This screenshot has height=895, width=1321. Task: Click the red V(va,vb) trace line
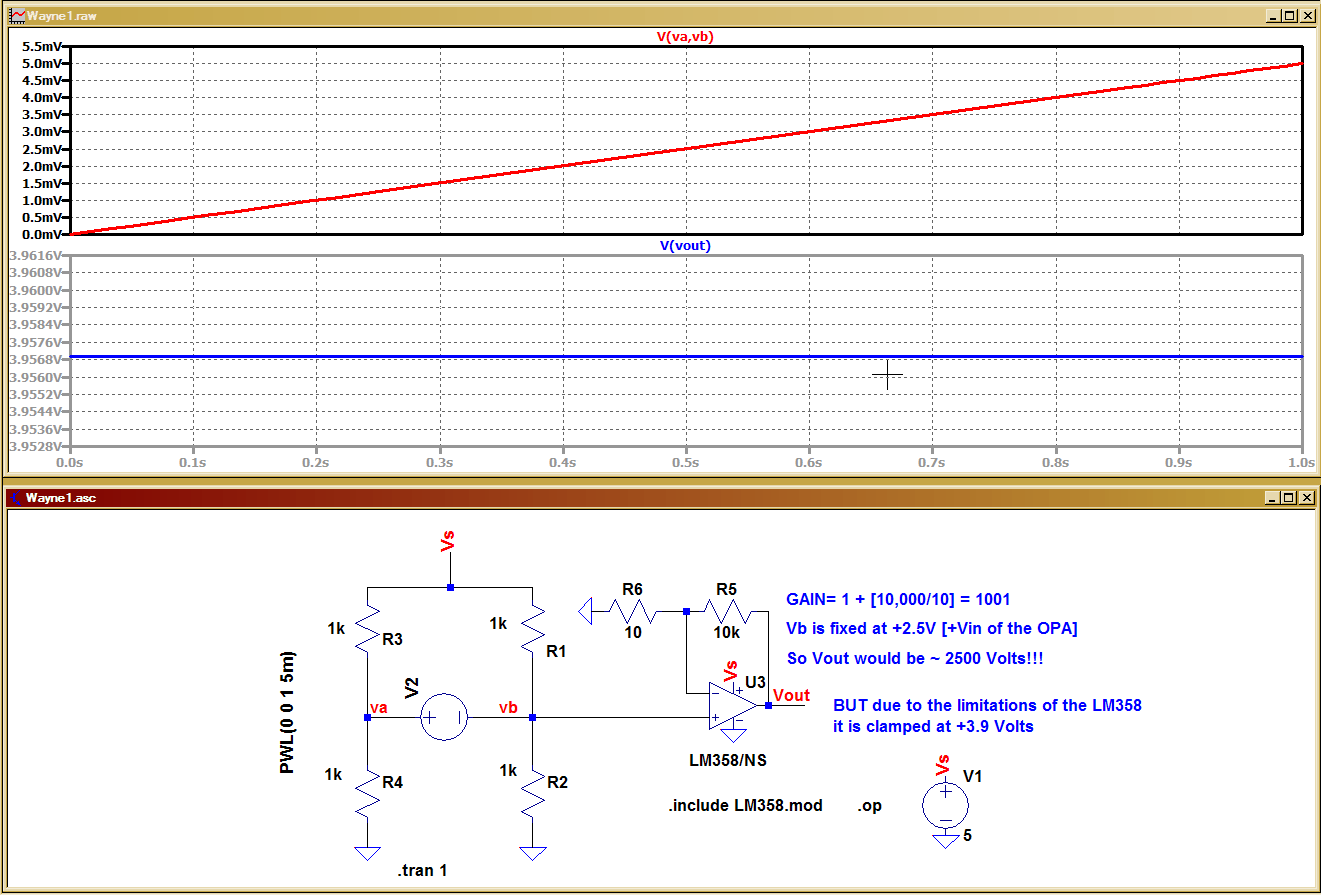[x=686, y=148]
